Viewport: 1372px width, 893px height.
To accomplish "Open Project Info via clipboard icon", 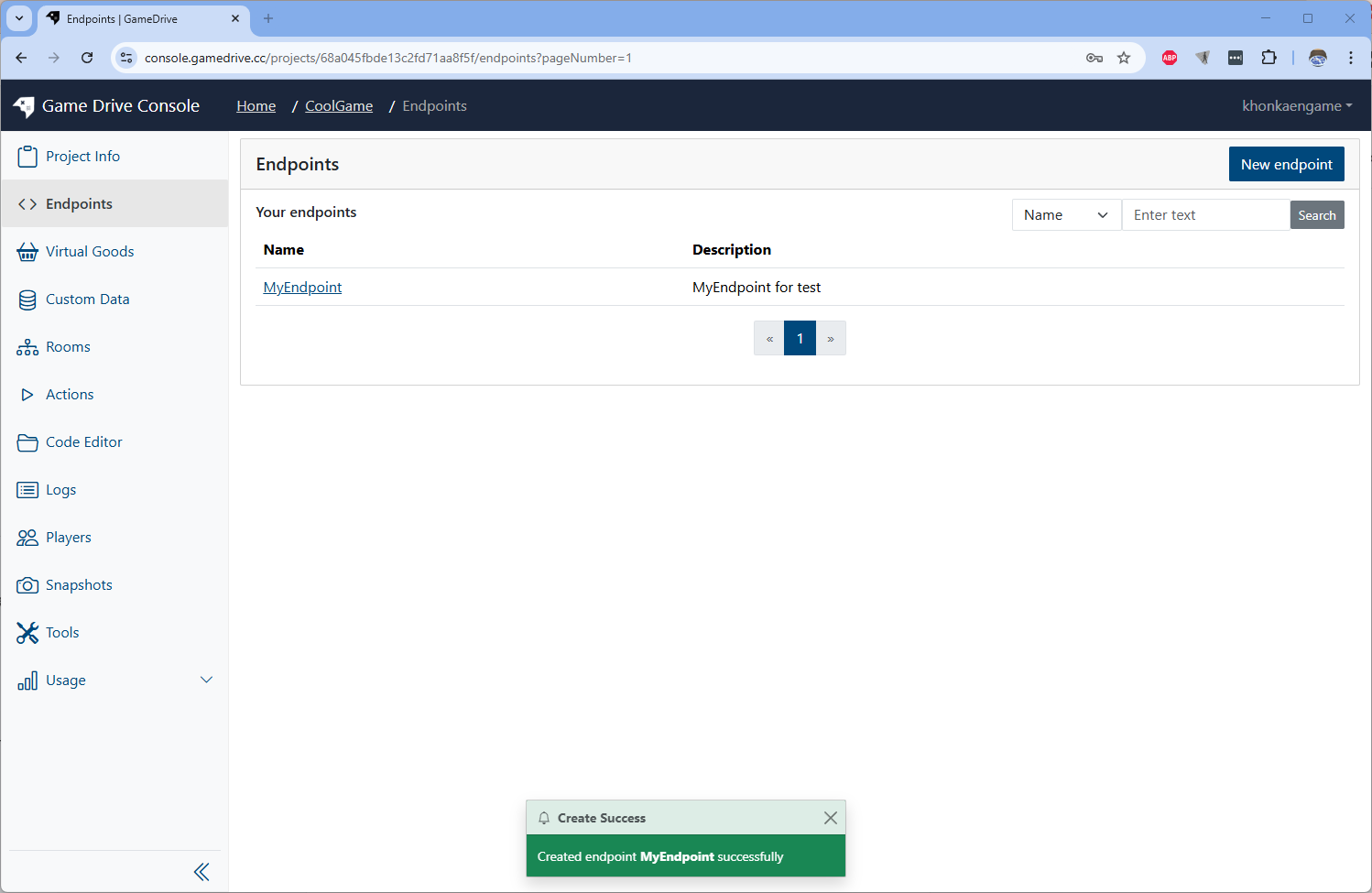I will [x=27, y=156].
